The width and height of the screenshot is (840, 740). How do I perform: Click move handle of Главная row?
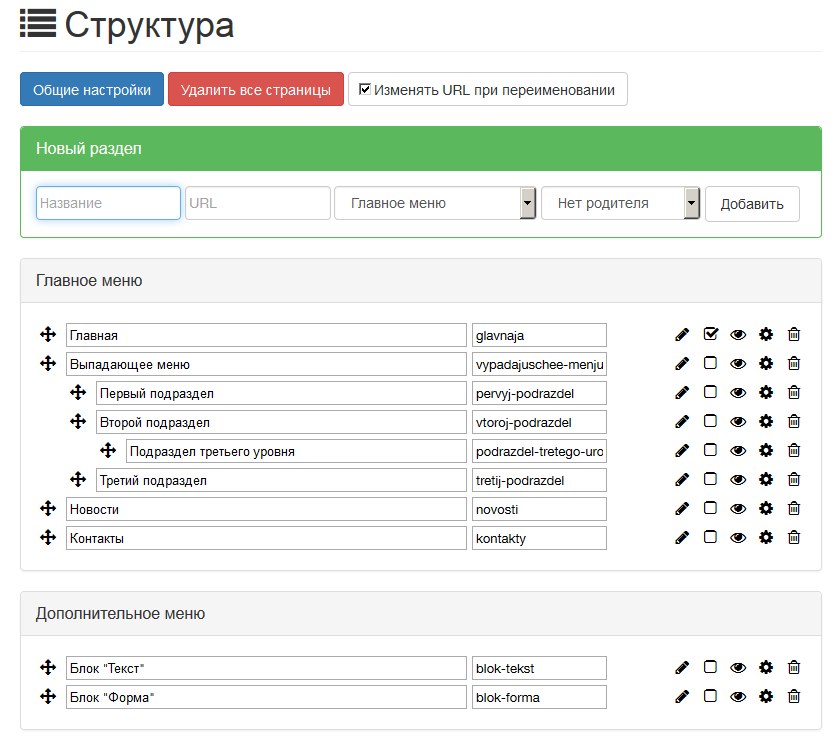[48, 335]
